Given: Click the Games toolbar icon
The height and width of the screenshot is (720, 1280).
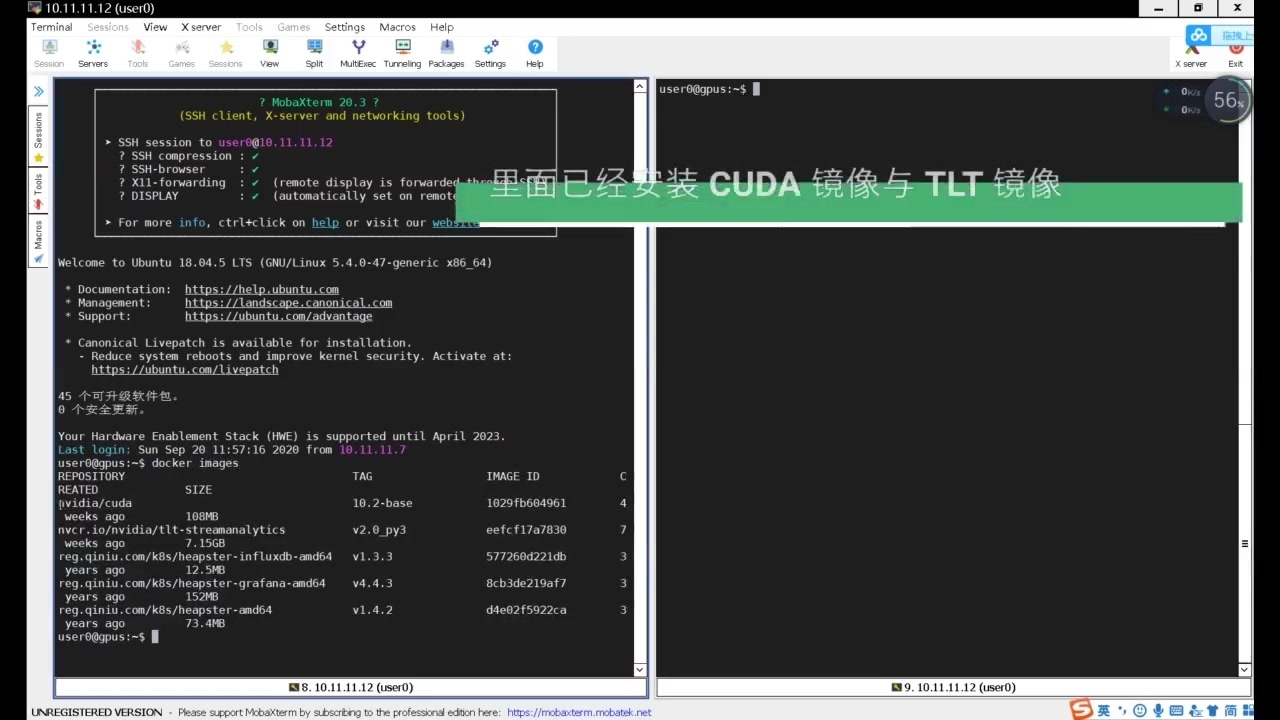Looking at the screenshot, I should pyautogui.click(x=182, y=54).
